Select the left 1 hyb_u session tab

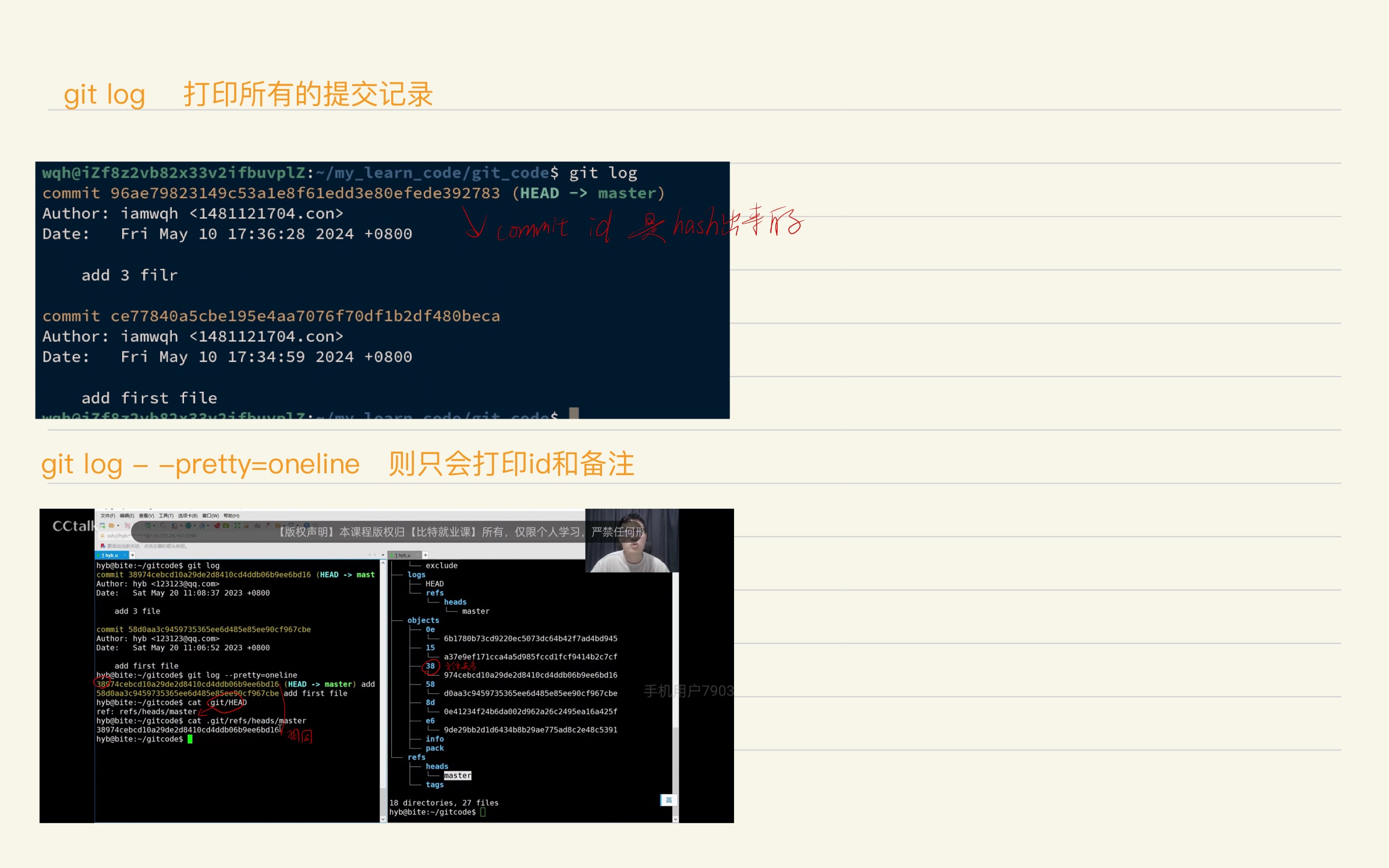pyautogui.click(x=111, y=555)
